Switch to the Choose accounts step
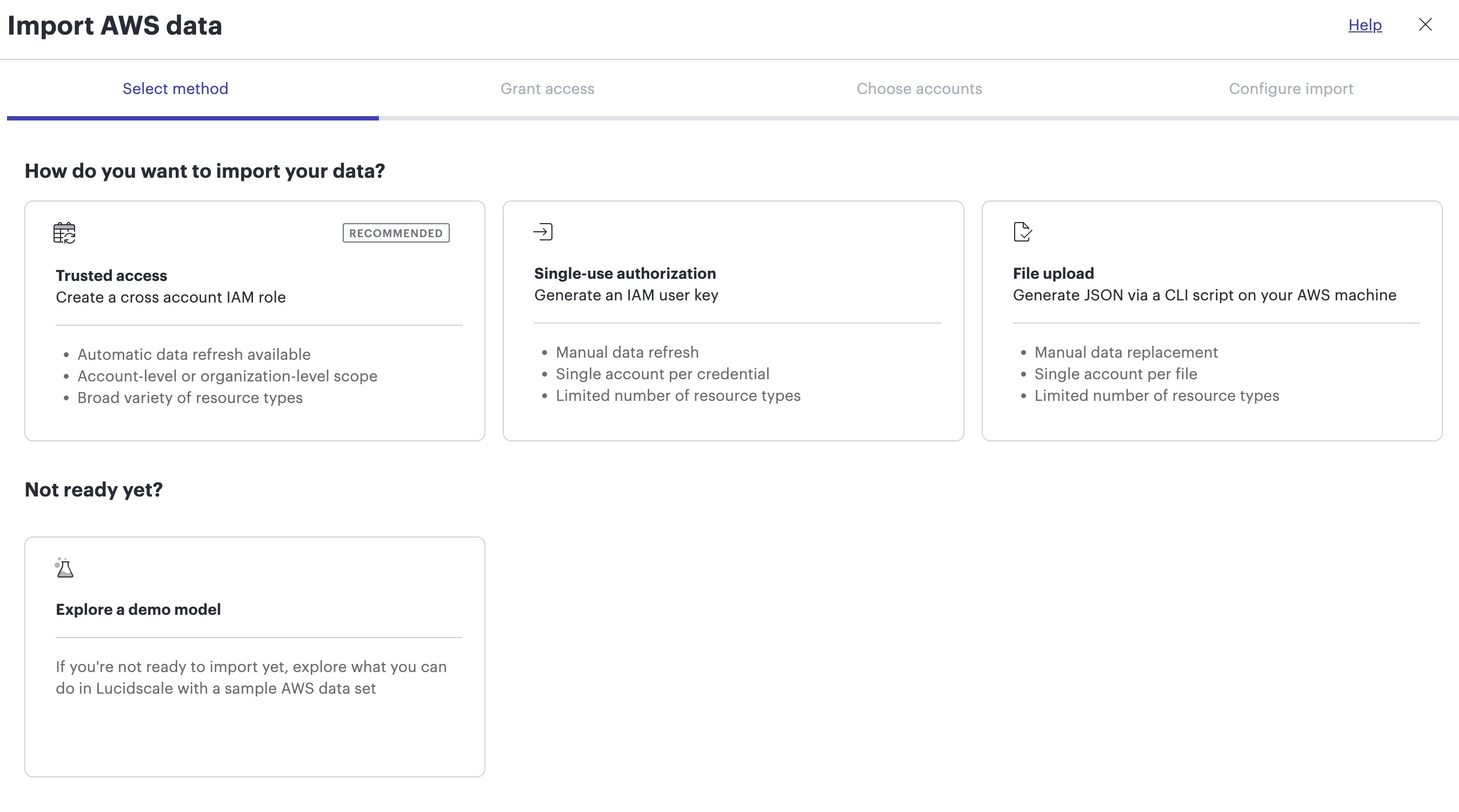Viewport: 1459px width, 812px height. click(919, 88)
